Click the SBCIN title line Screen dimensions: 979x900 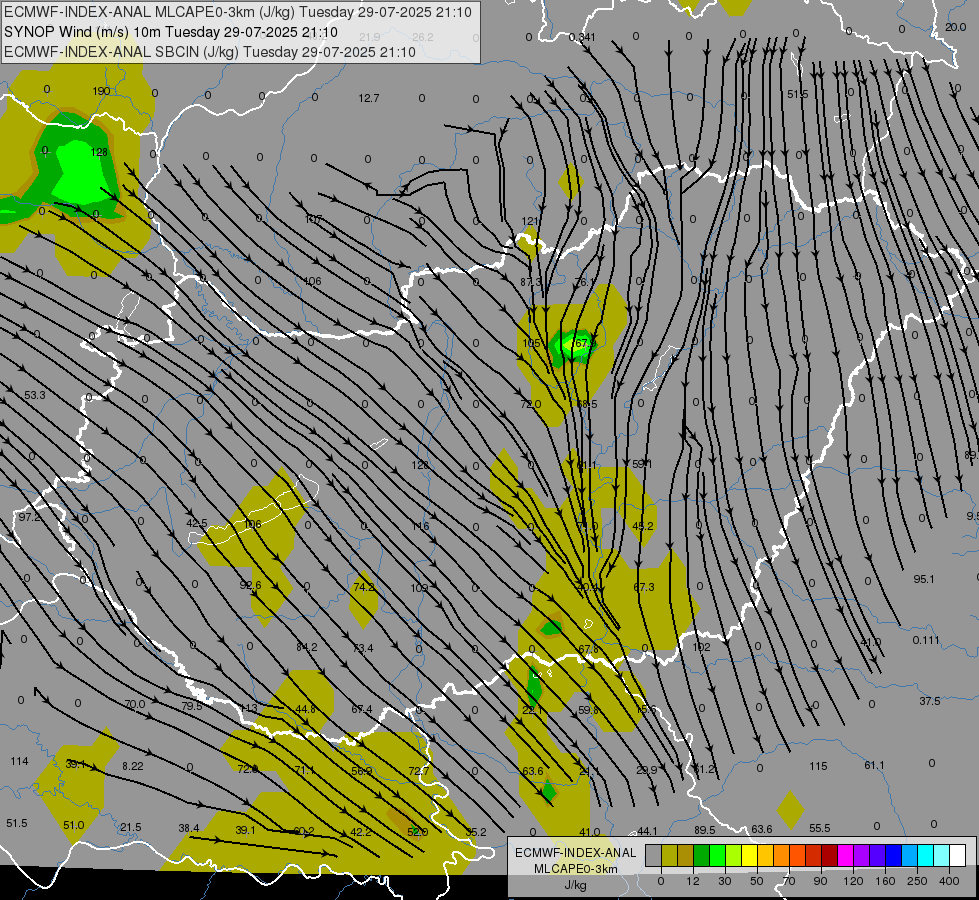tap(210, 52)
